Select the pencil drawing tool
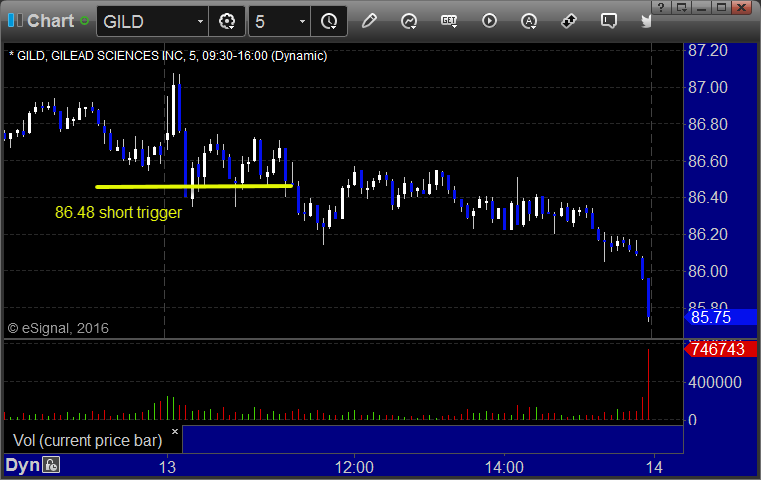The width and height of the screenshot is (761, 480). [369, 21]
